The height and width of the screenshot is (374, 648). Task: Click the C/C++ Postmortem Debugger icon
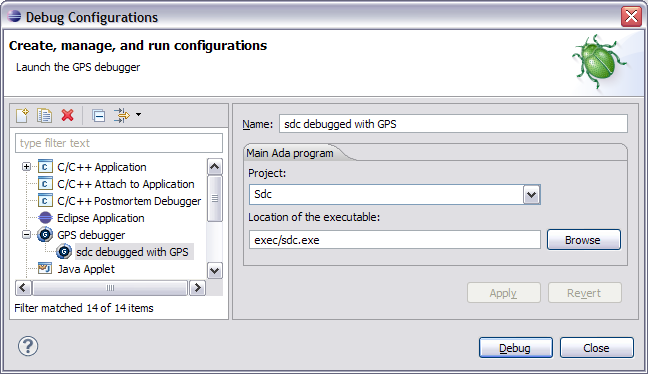tap(45, 200)
